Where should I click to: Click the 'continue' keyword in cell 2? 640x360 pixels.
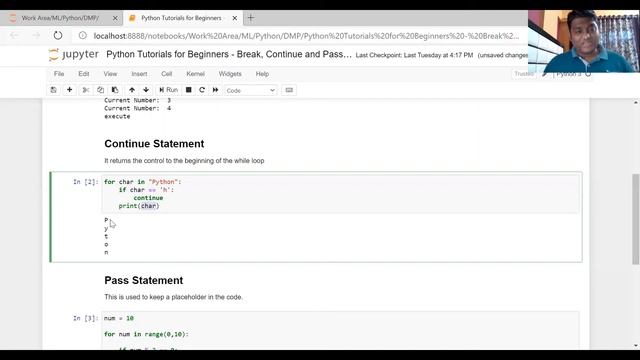pos(148,198)
